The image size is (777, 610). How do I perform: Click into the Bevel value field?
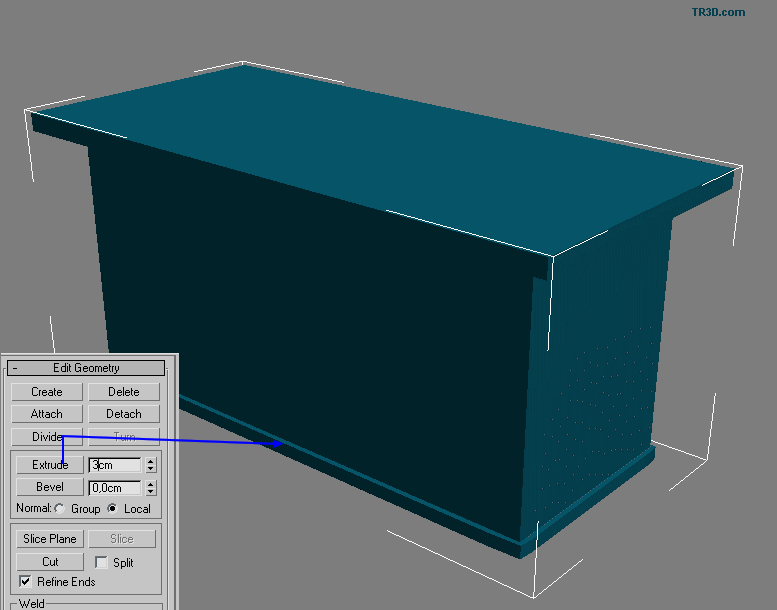click(x=115, y=488)
